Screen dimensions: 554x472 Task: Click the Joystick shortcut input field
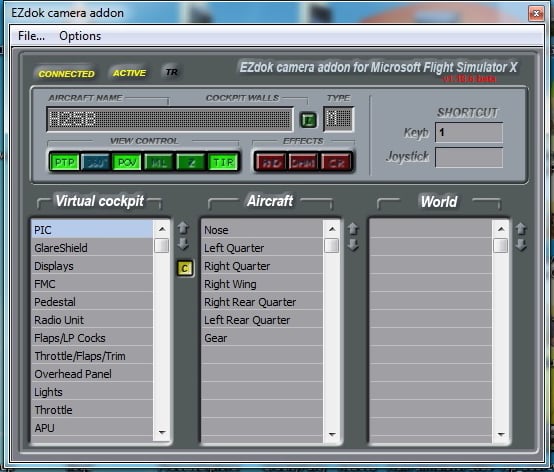pos(468,157)
